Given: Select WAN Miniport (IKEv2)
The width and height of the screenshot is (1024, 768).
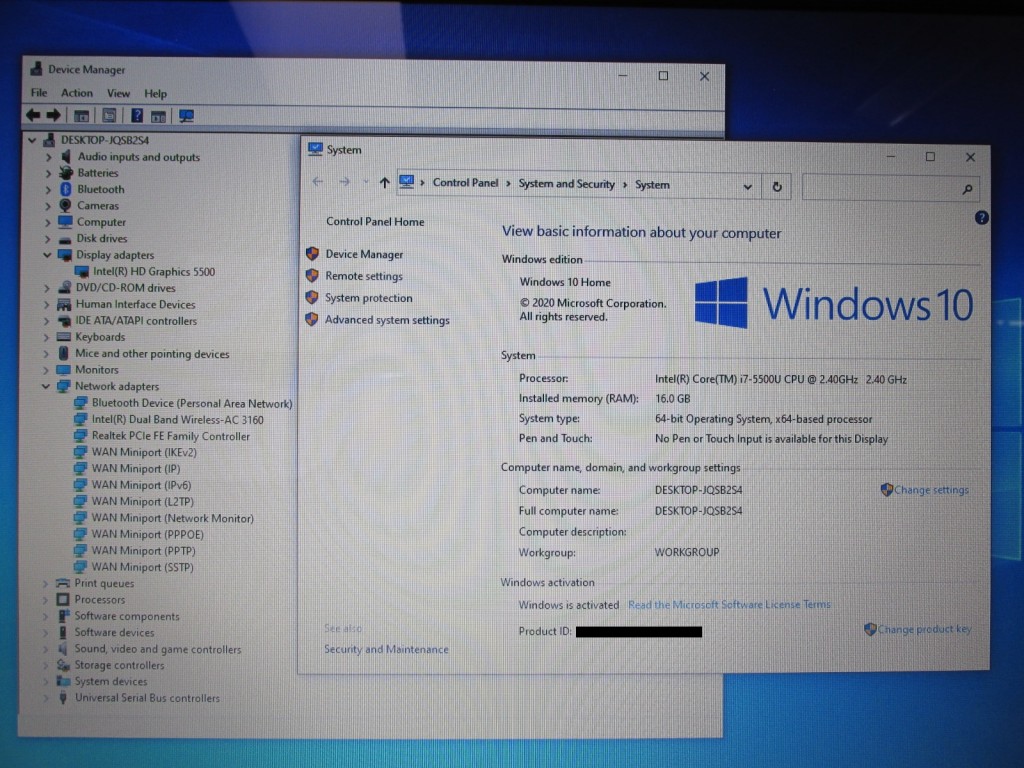Looking at the screenshot, I should click(144, 452).
